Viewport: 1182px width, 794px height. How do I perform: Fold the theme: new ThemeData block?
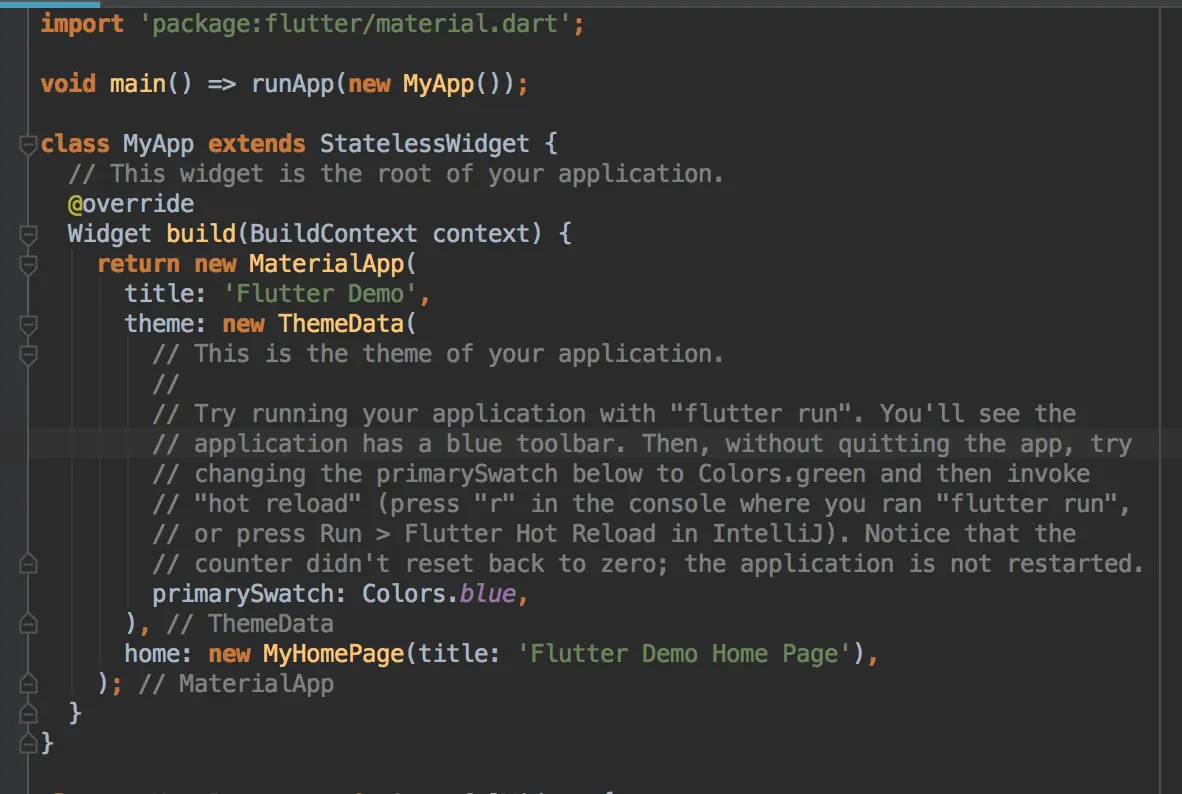coord(28,325)
